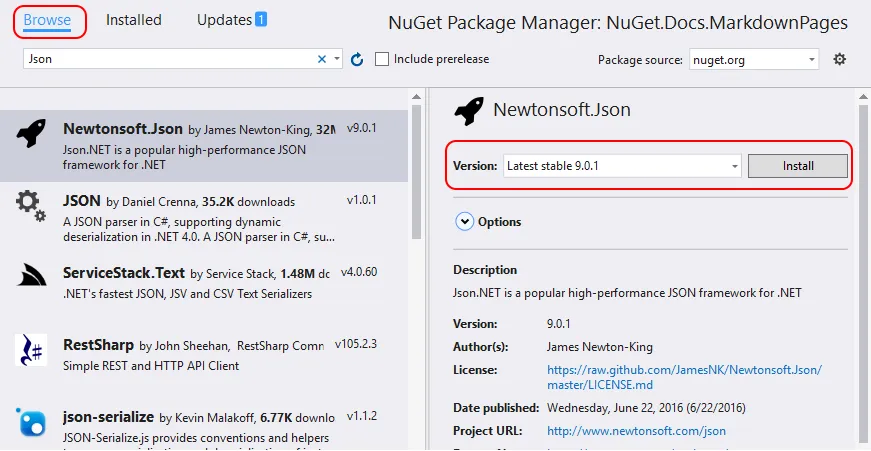Click the v105.2.3 version of RestSharp
The height and width of the screenshot is (451, 871).
tap(356, 344)
